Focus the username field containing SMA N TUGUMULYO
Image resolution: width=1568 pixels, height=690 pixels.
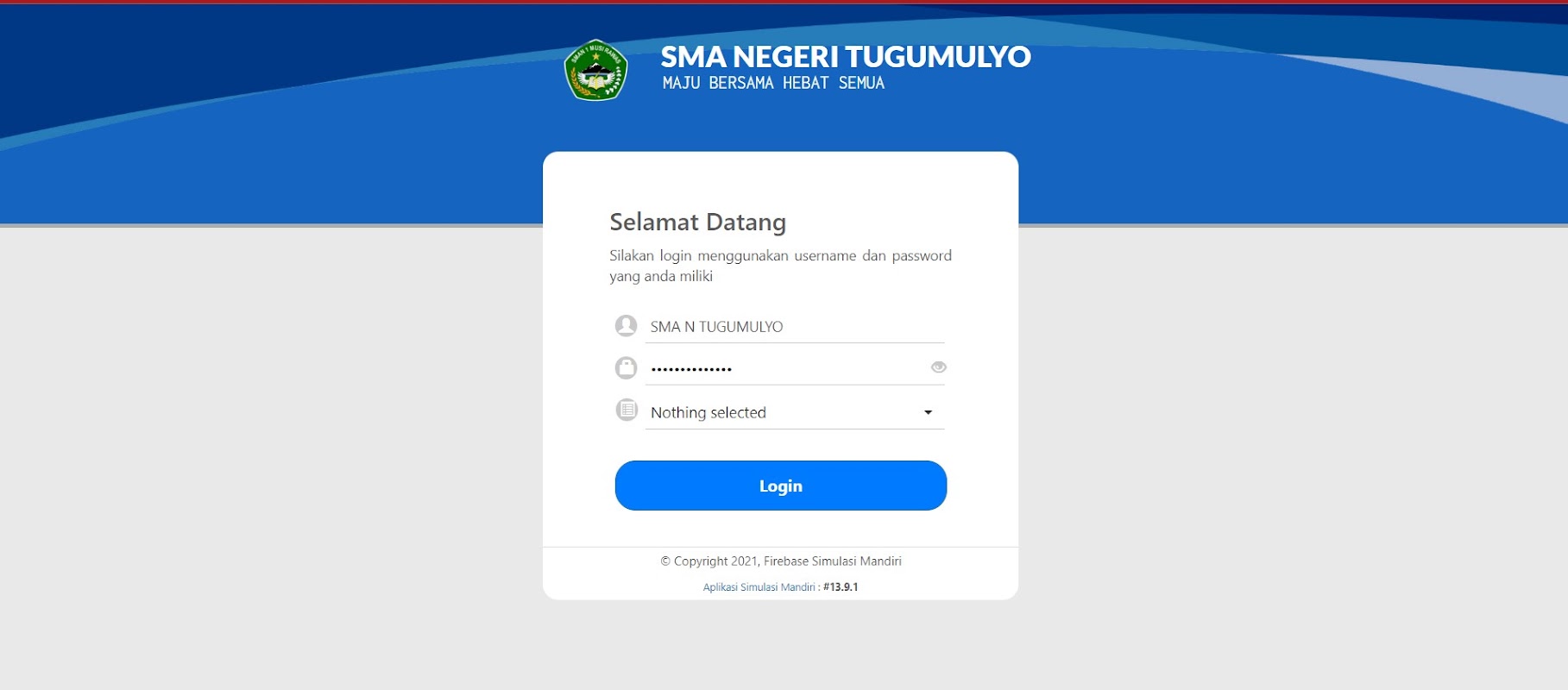click(795, 327)
